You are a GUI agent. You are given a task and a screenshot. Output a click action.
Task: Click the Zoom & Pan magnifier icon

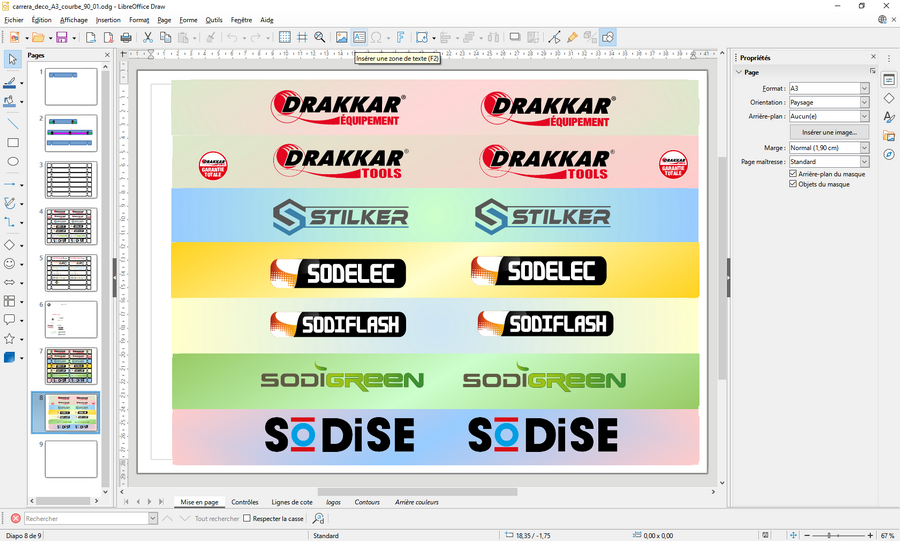[320, 37]
